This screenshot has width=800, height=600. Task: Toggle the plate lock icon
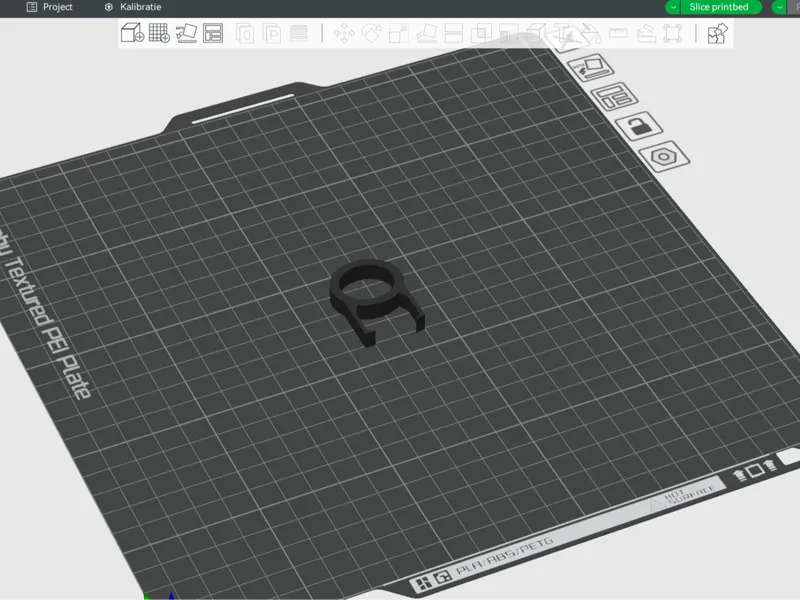click(x=639, y=126)
